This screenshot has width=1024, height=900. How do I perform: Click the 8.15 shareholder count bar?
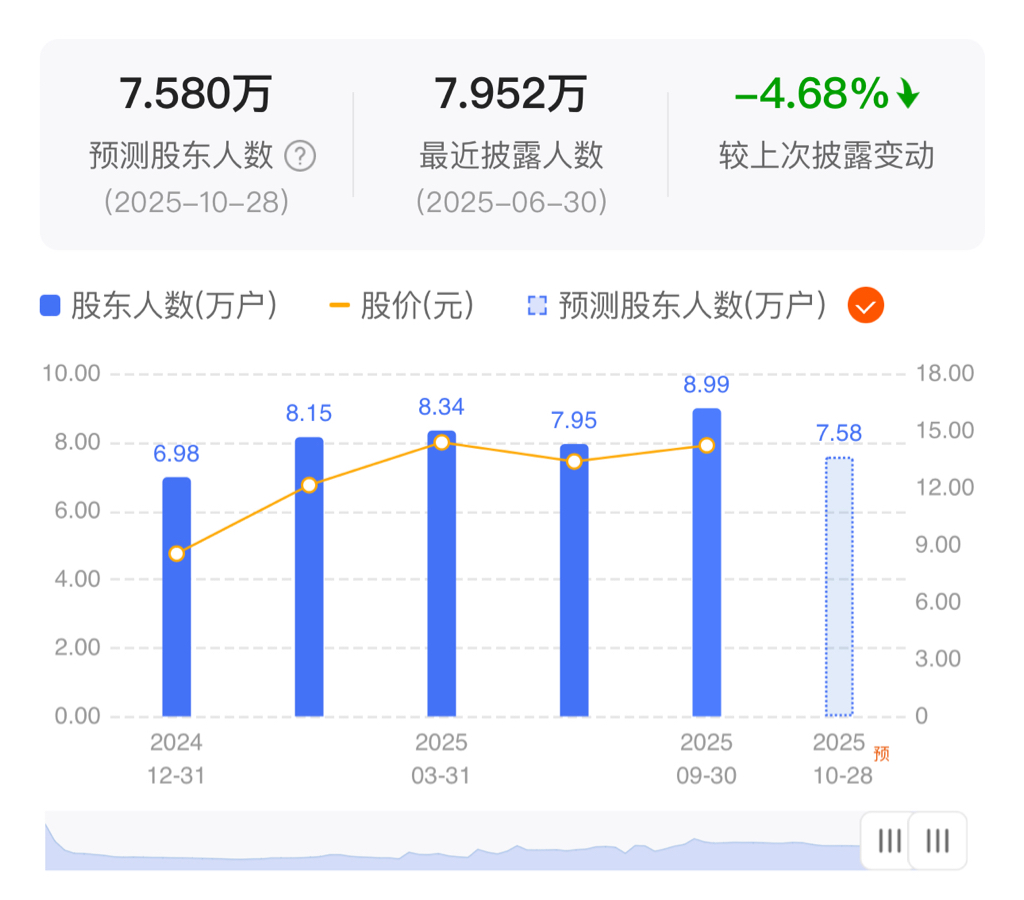click(x=309, y=577)
